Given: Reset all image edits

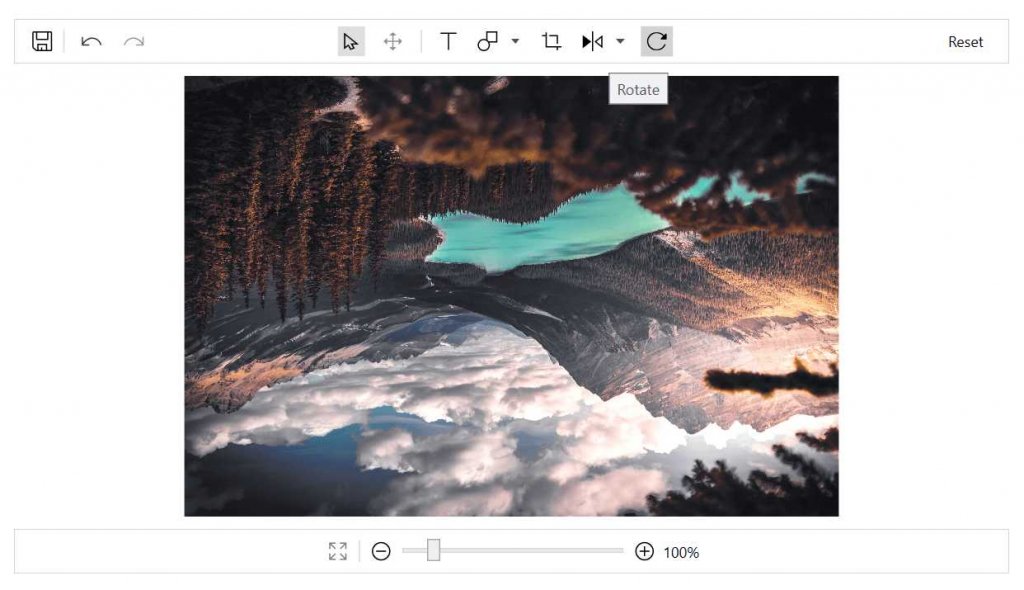Looking at the screenshot, I should click(965, 41).
